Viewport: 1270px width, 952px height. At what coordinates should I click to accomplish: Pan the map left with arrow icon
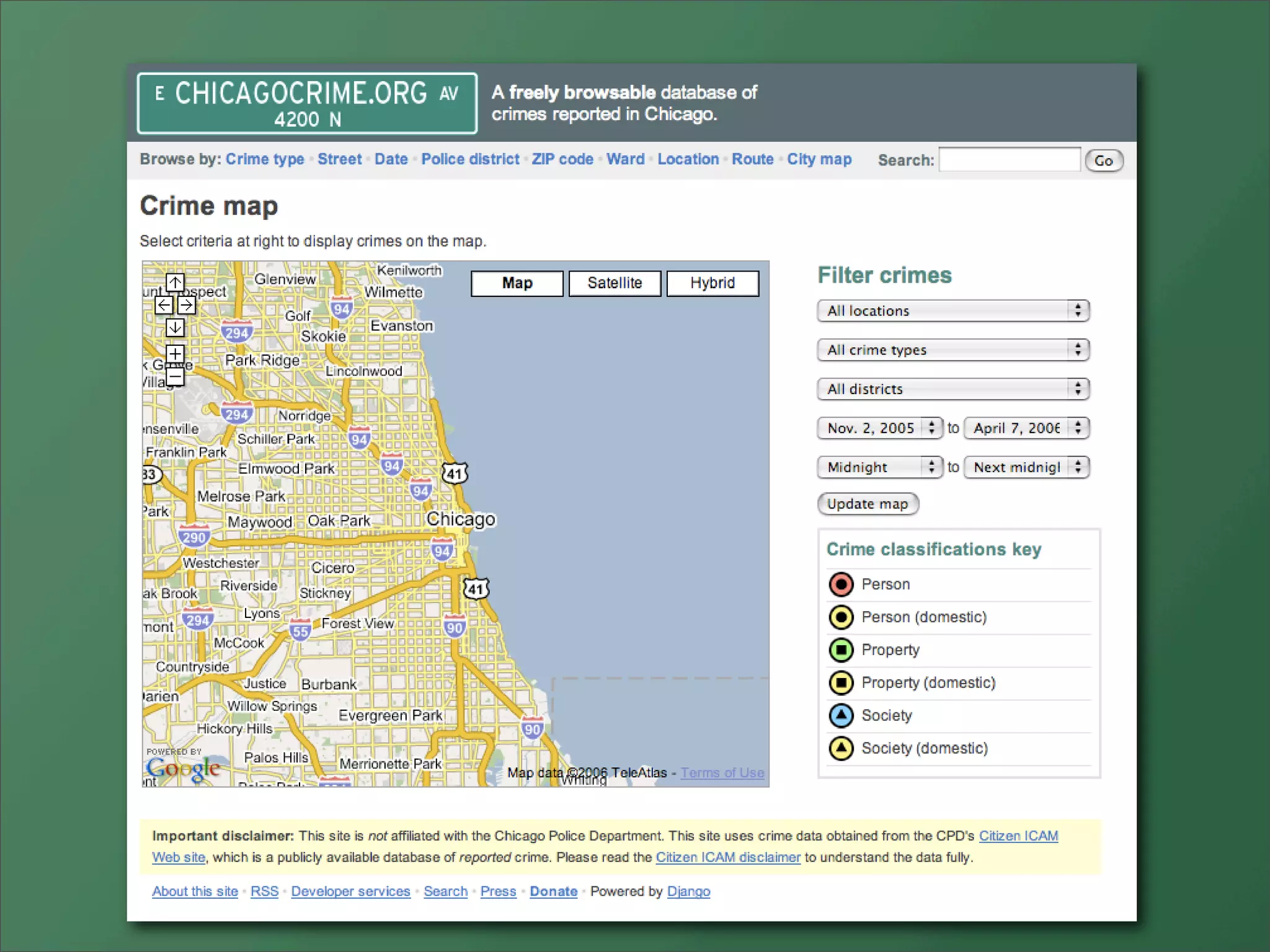pos(164,305)
